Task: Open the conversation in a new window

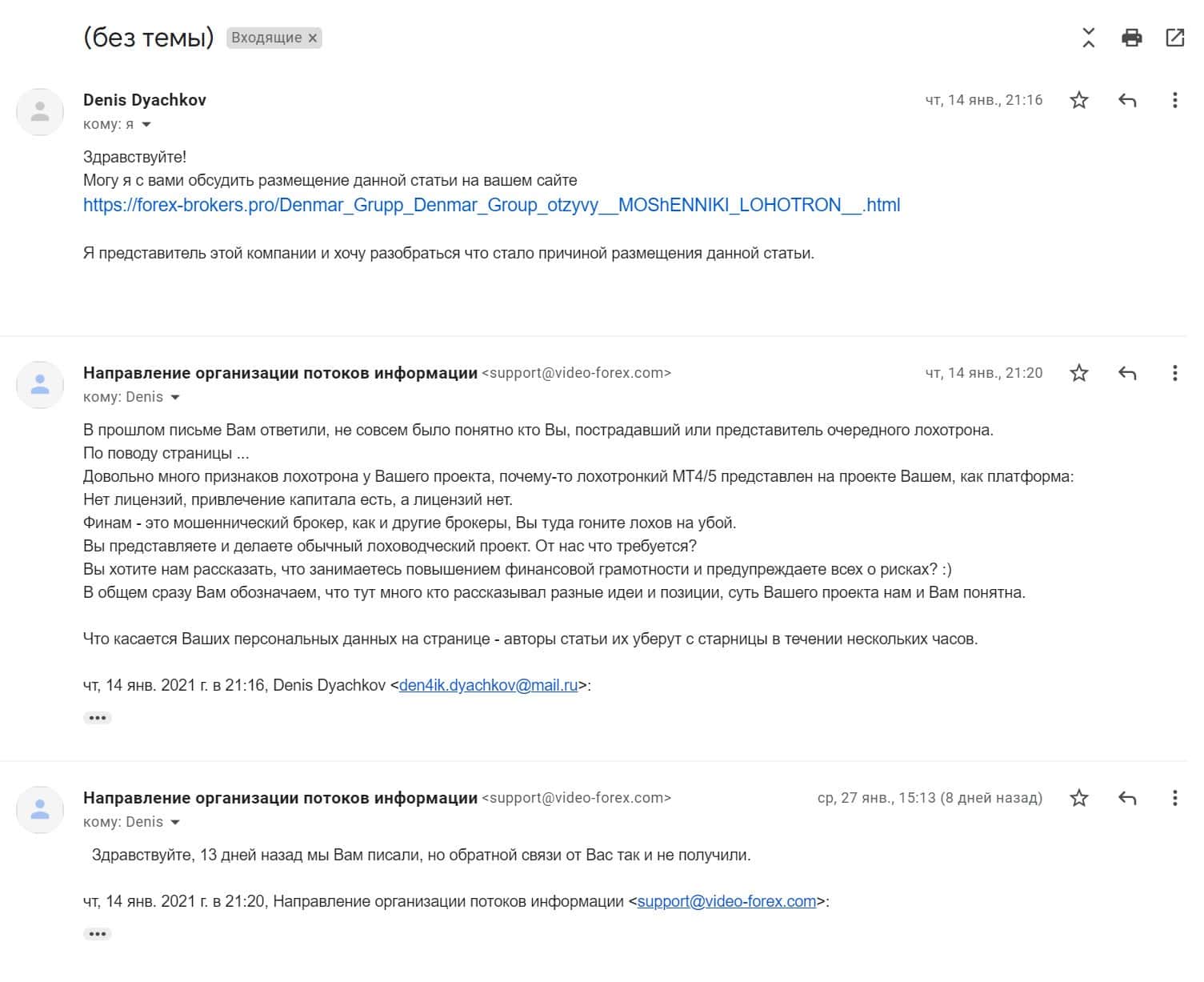Action: [x=1174, y=38]
